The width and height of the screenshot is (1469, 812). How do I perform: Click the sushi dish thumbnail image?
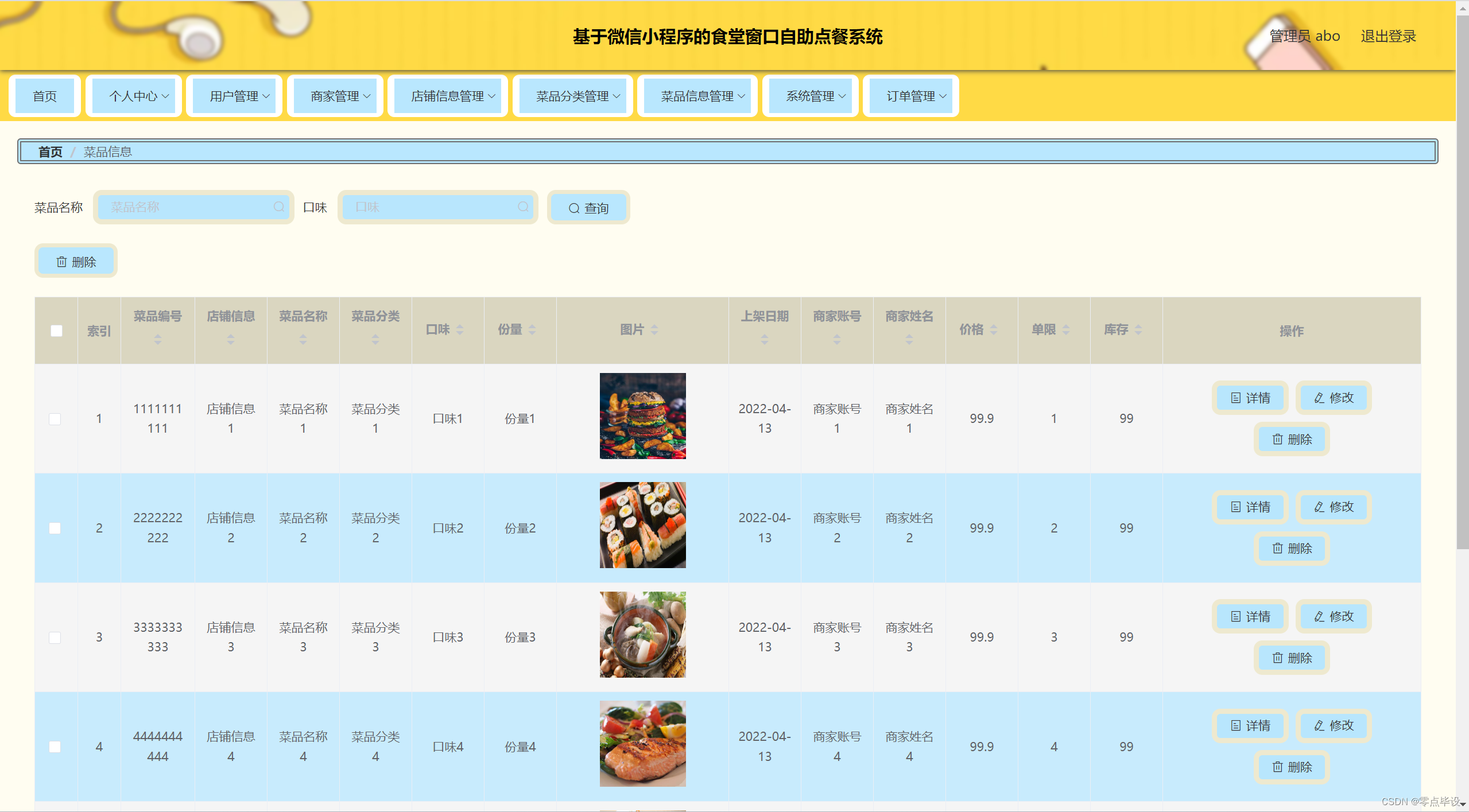tap(642, 525)
